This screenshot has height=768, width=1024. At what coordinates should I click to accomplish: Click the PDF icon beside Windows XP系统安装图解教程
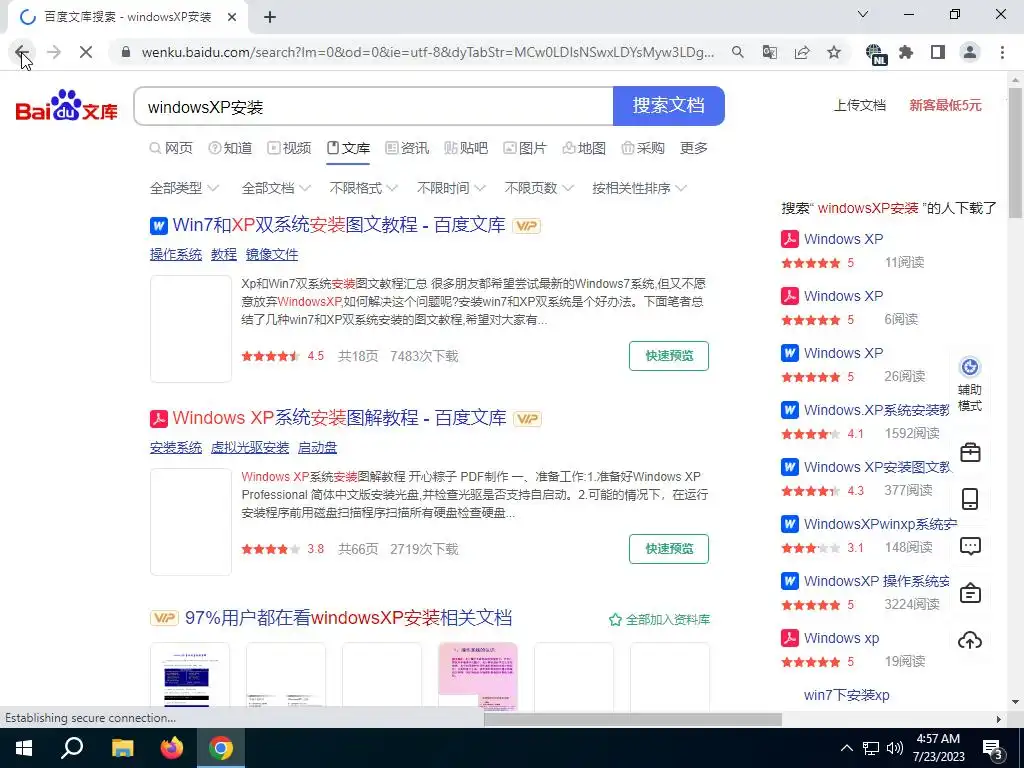click(159, 419)
